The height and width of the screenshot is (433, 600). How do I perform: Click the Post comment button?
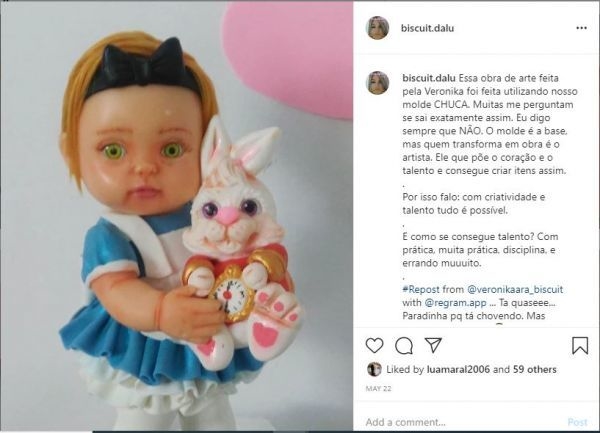coord(577,422)
